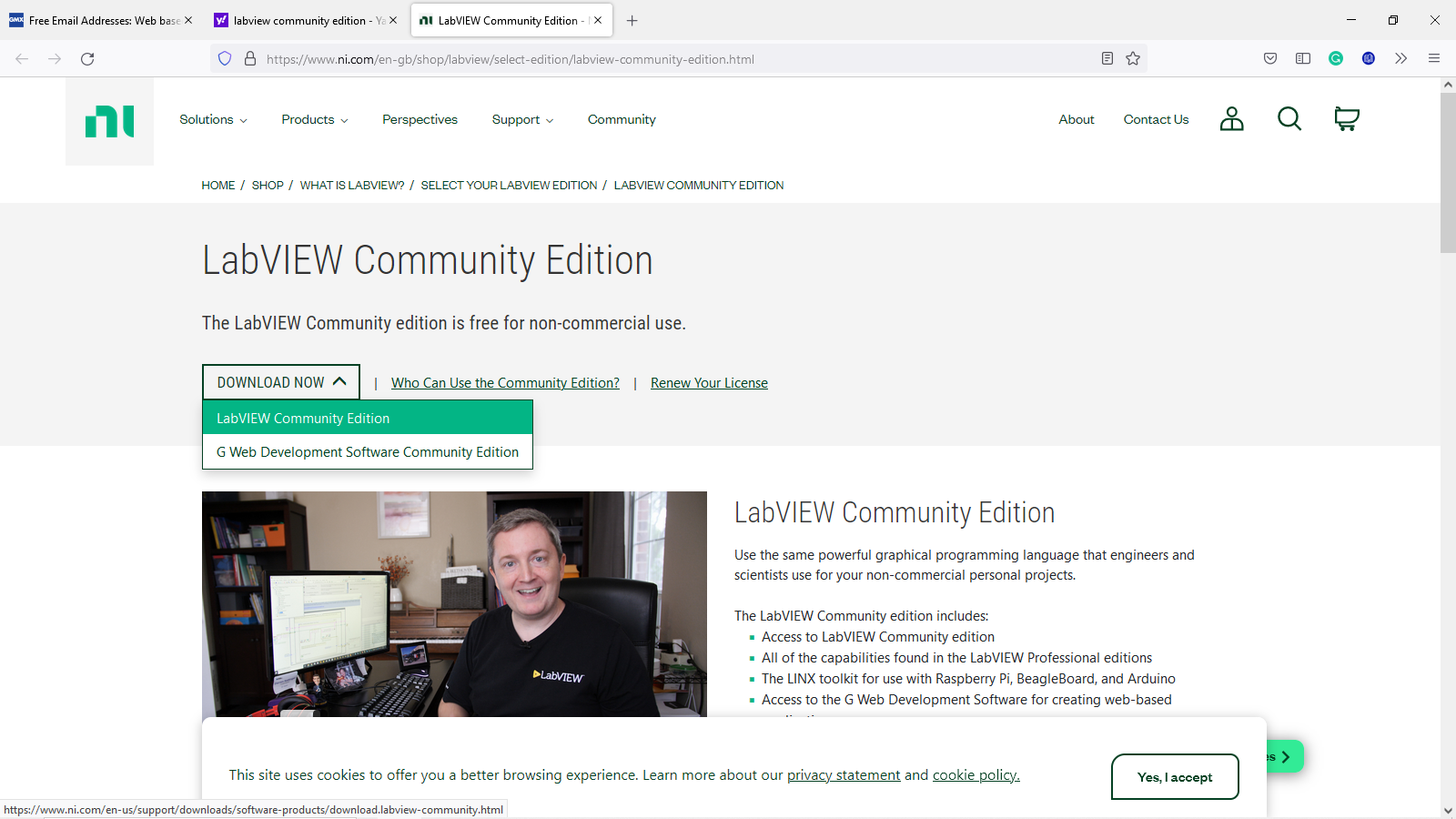This screenshot has height=819, width=1456.
Task: Open the shopping cart icon
Action: pyautogui.click(x=1347, y=119)
